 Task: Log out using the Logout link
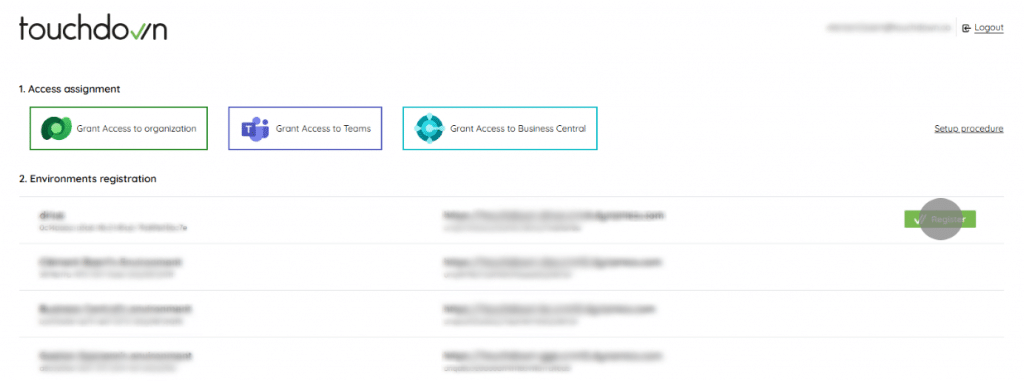coord(989,28)
